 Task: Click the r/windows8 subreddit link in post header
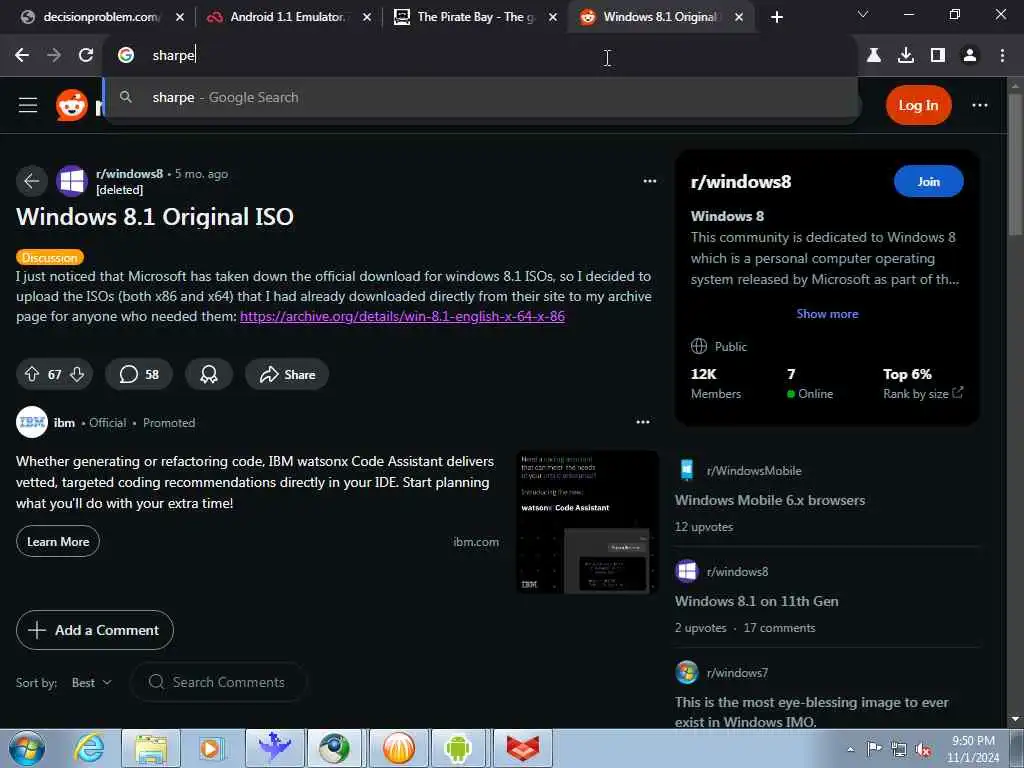pyautogui.click(x=129, y=174)
